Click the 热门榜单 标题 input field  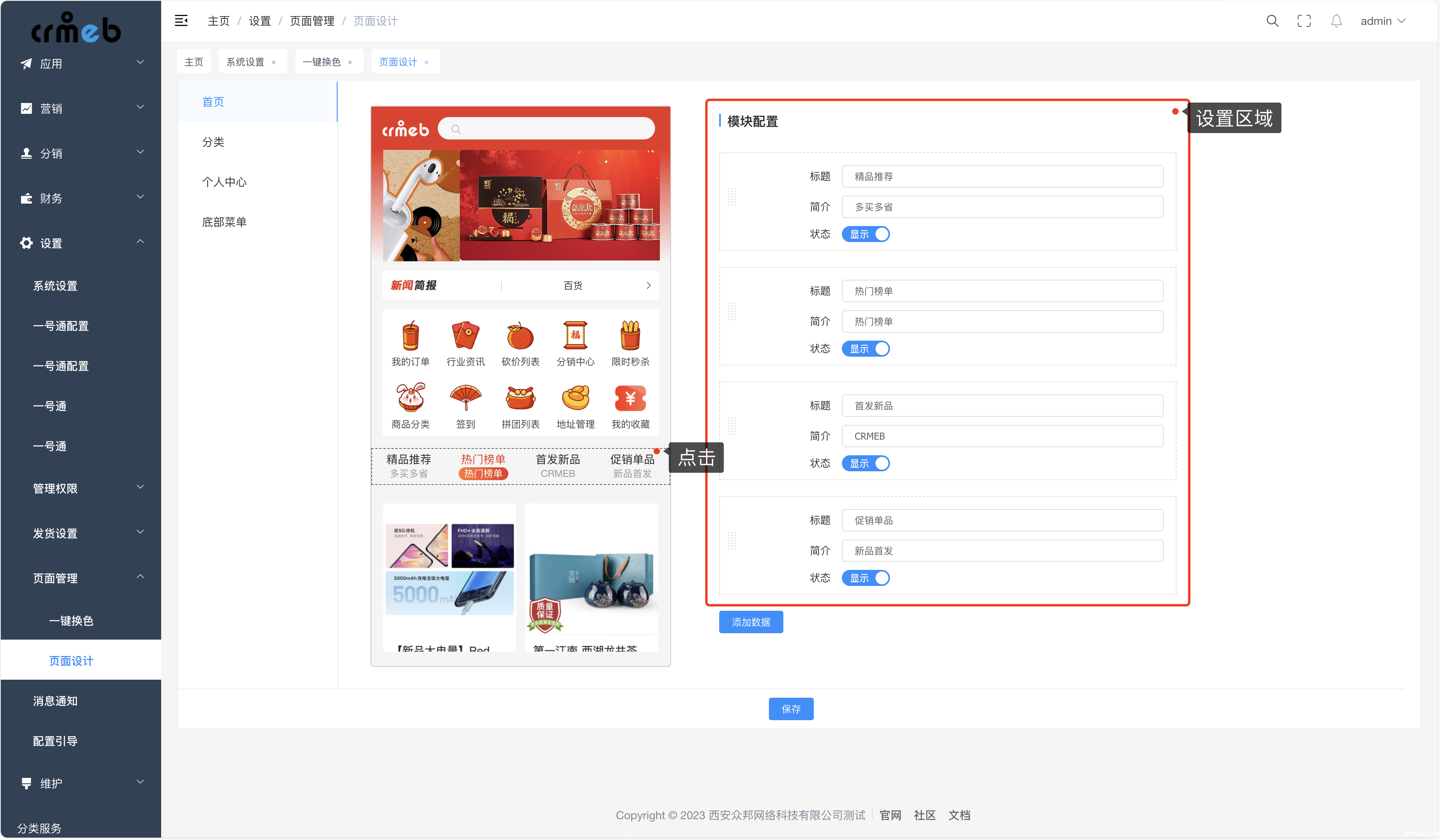[x=1002, y=291]
